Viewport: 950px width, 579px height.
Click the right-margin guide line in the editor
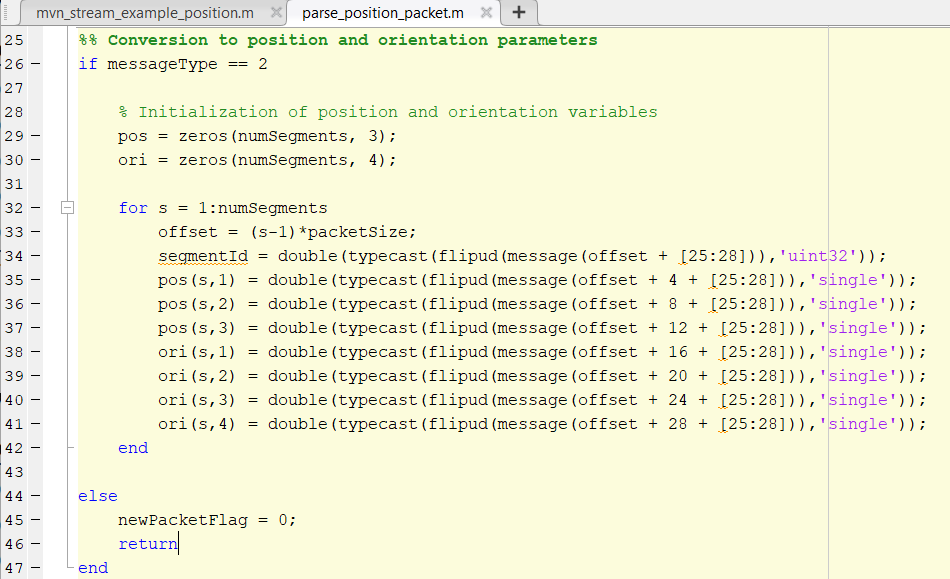pyautogui.click(x=828, y=300)
